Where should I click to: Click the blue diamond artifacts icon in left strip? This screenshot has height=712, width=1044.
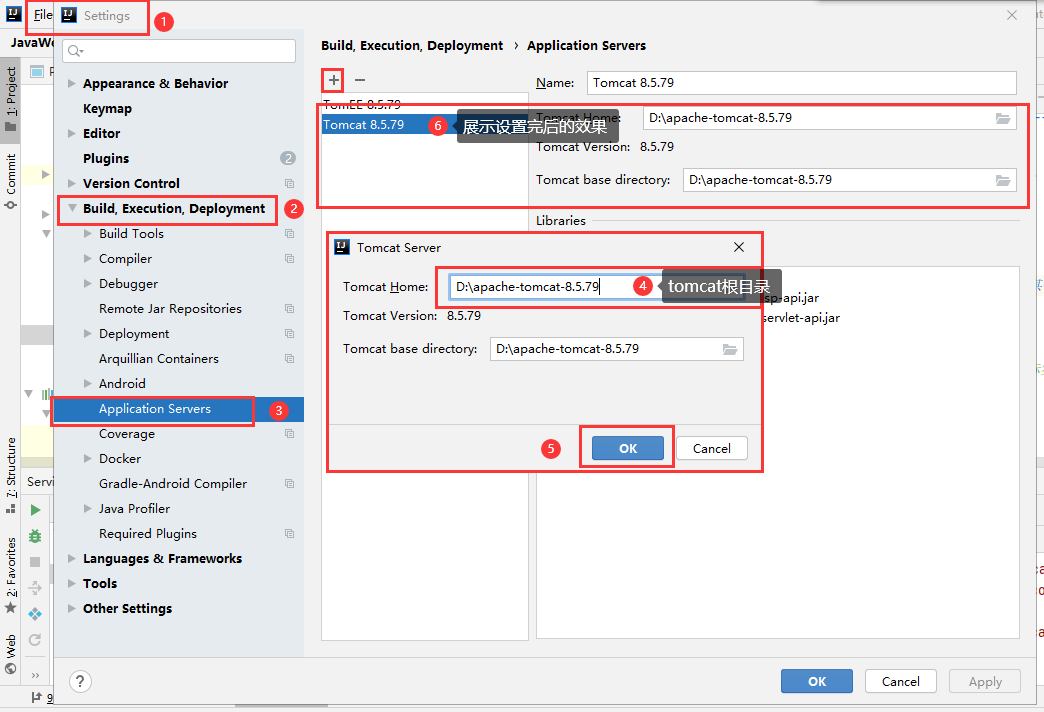[x=35, y=614]
